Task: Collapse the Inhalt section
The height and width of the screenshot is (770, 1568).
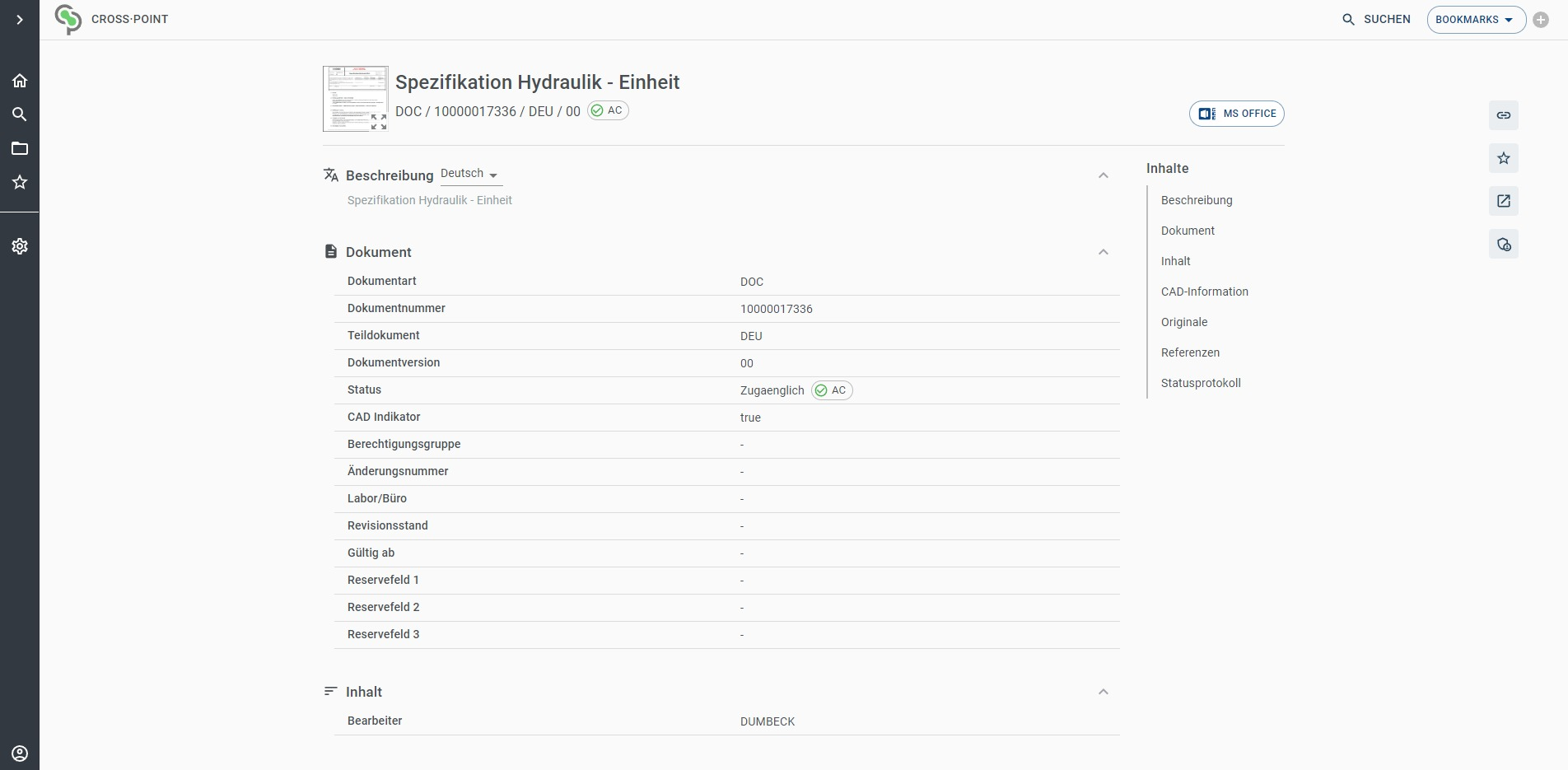Action: pyautogui.click(x=1104, y=692)
